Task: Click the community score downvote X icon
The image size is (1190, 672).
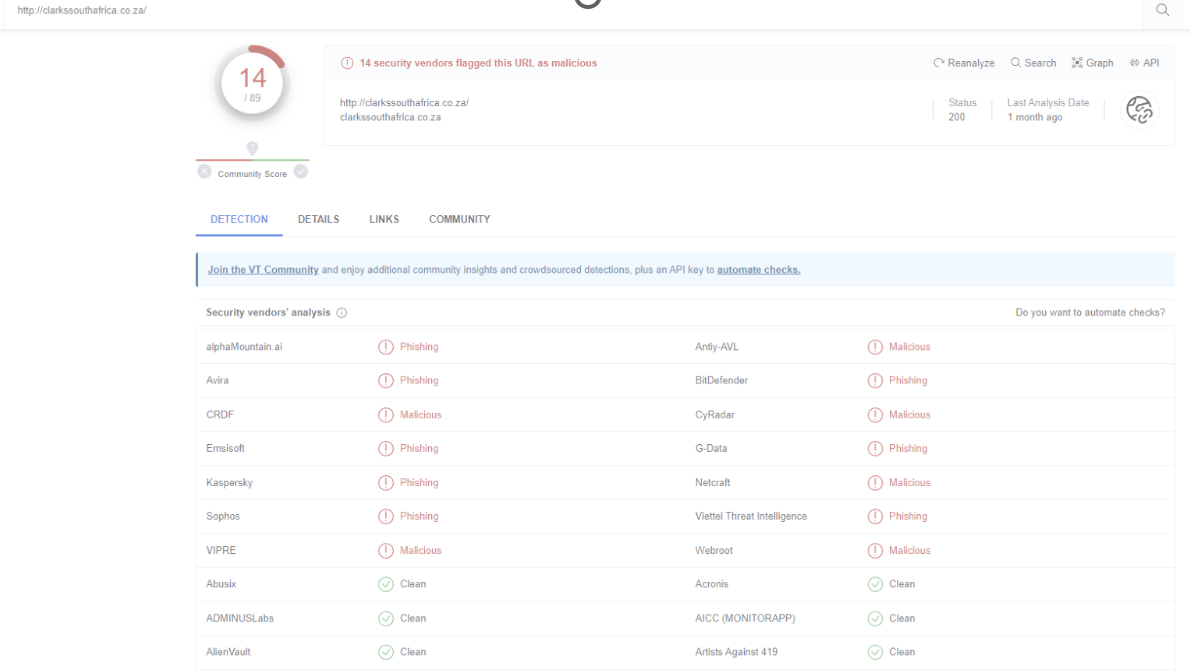Action: click(204, 172)
